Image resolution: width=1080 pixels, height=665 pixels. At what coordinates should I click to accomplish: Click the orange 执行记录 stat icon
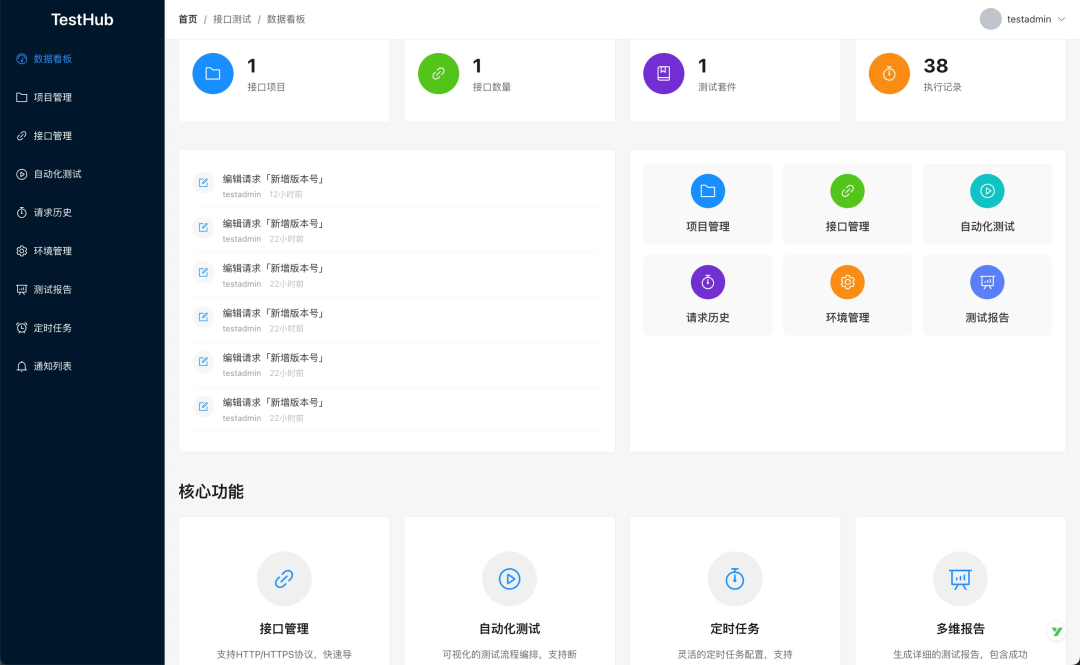[888, 73]
